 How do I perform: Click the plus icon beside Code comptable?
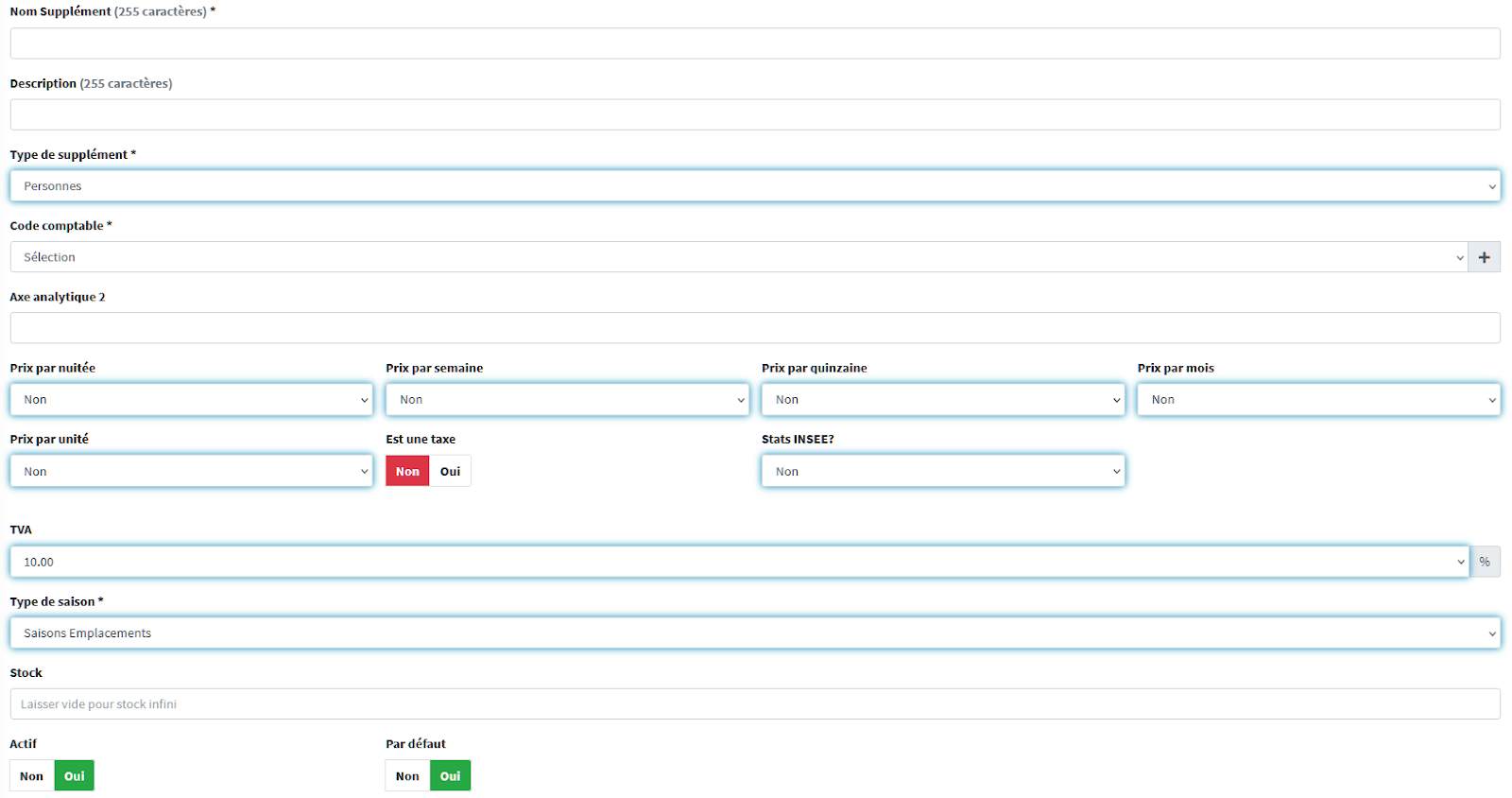1484,257
